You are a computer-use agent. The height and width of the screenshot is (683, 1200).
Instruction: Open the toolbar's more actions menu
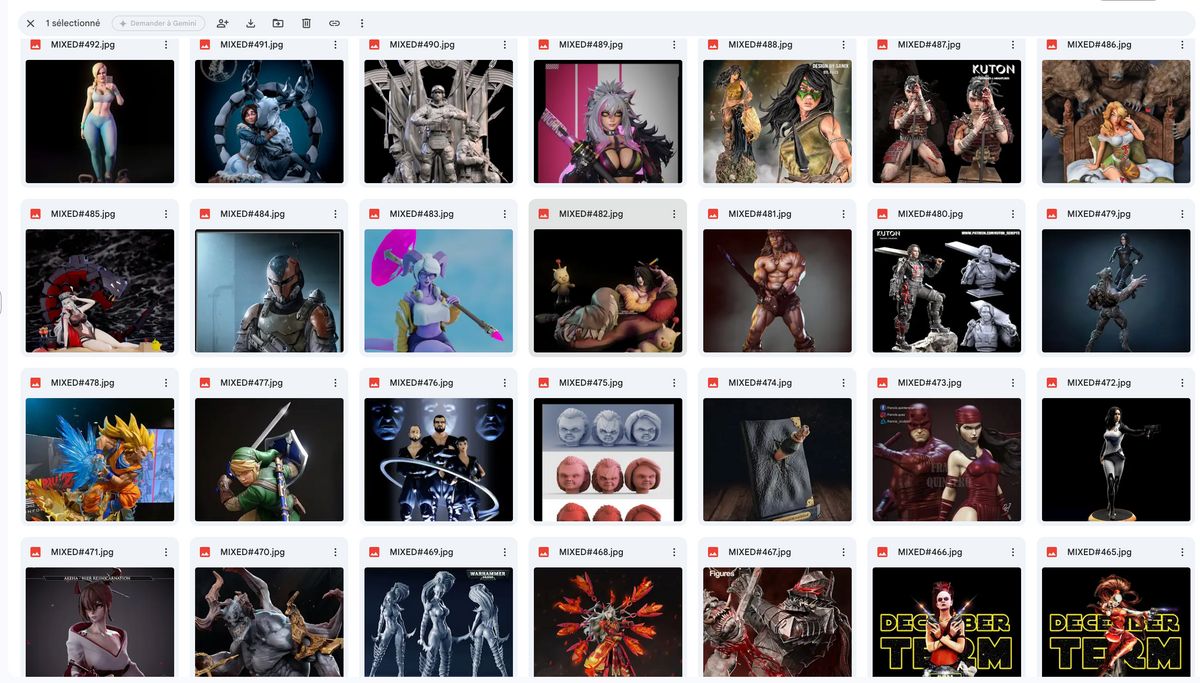pyautogui.click(x=362, y=23)
